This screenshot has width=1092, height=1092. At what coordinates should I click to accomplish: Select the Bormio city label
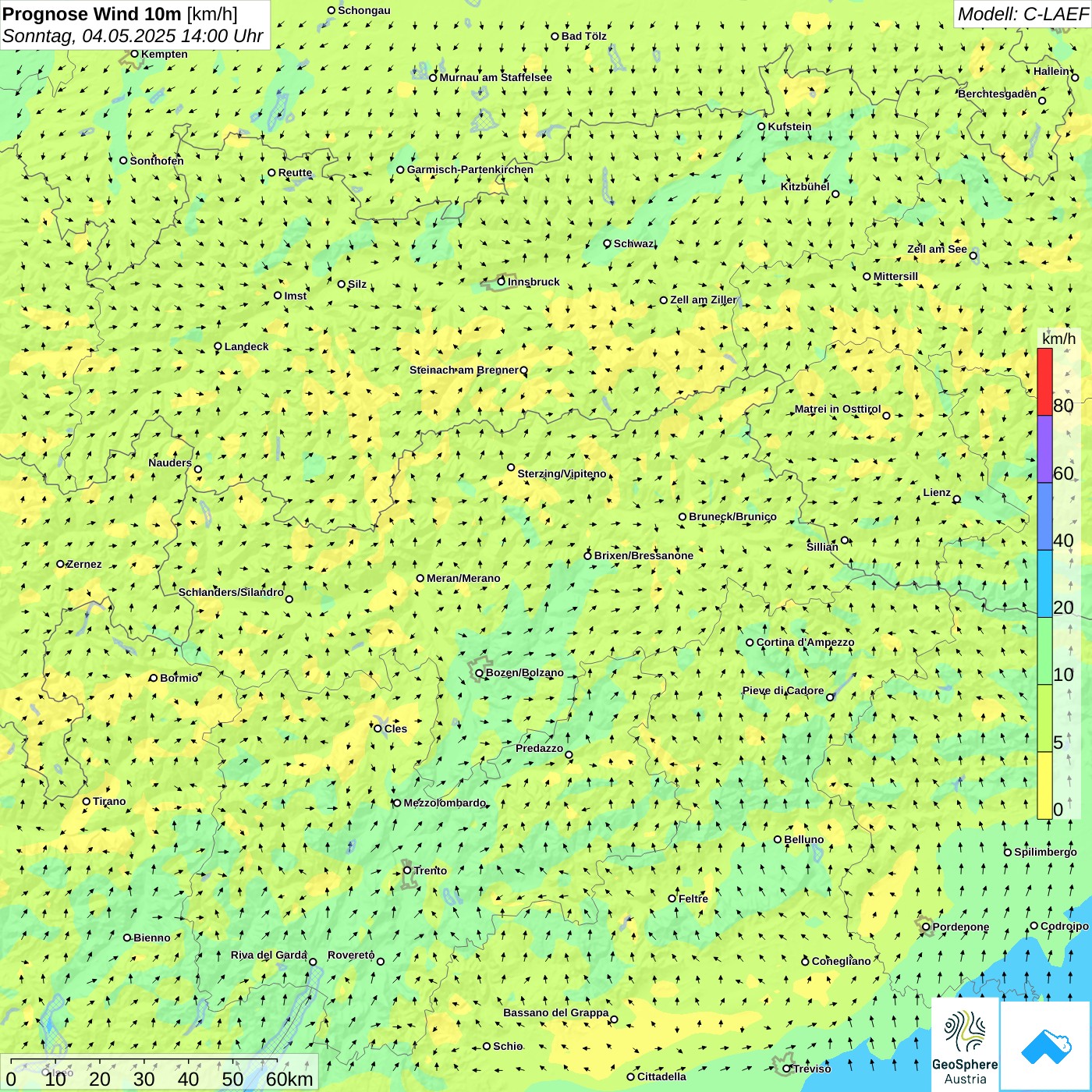pos(179,678)
